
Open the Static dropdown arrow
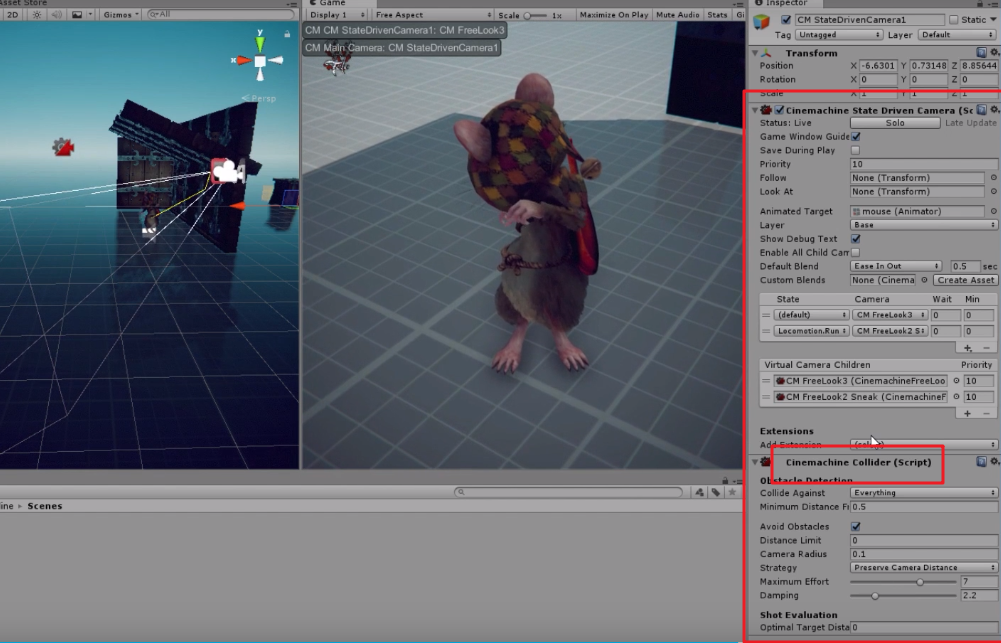click(993, 20)
